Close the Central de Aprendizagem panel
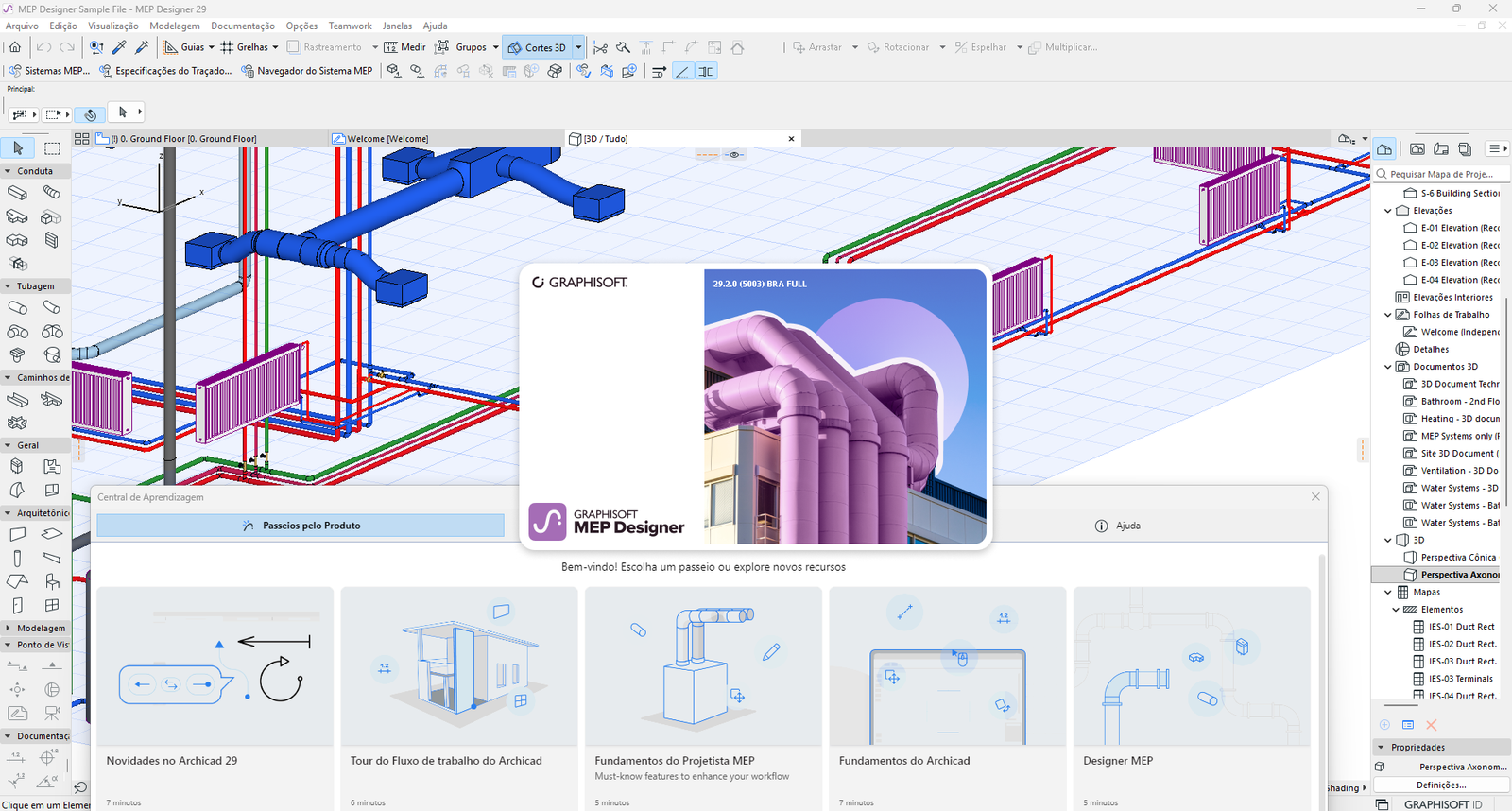The height and width of the screenshot is (811, 1512). (1315, 497)
